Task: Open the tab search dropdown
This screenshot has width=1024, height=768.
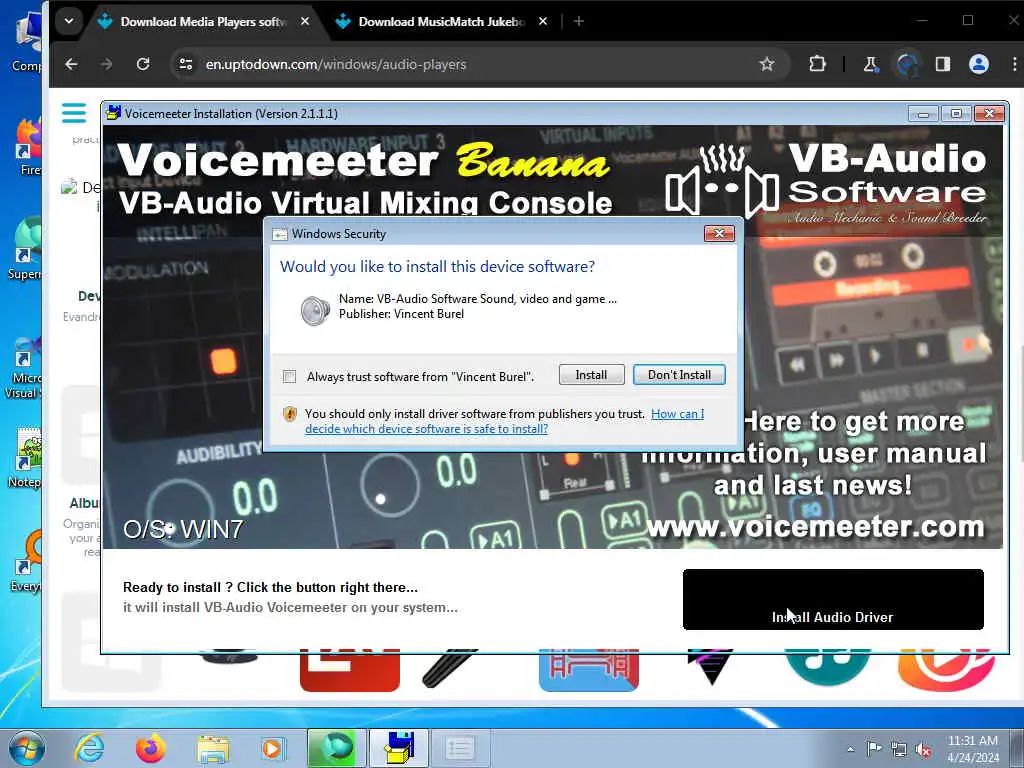Action: point(69,21)
